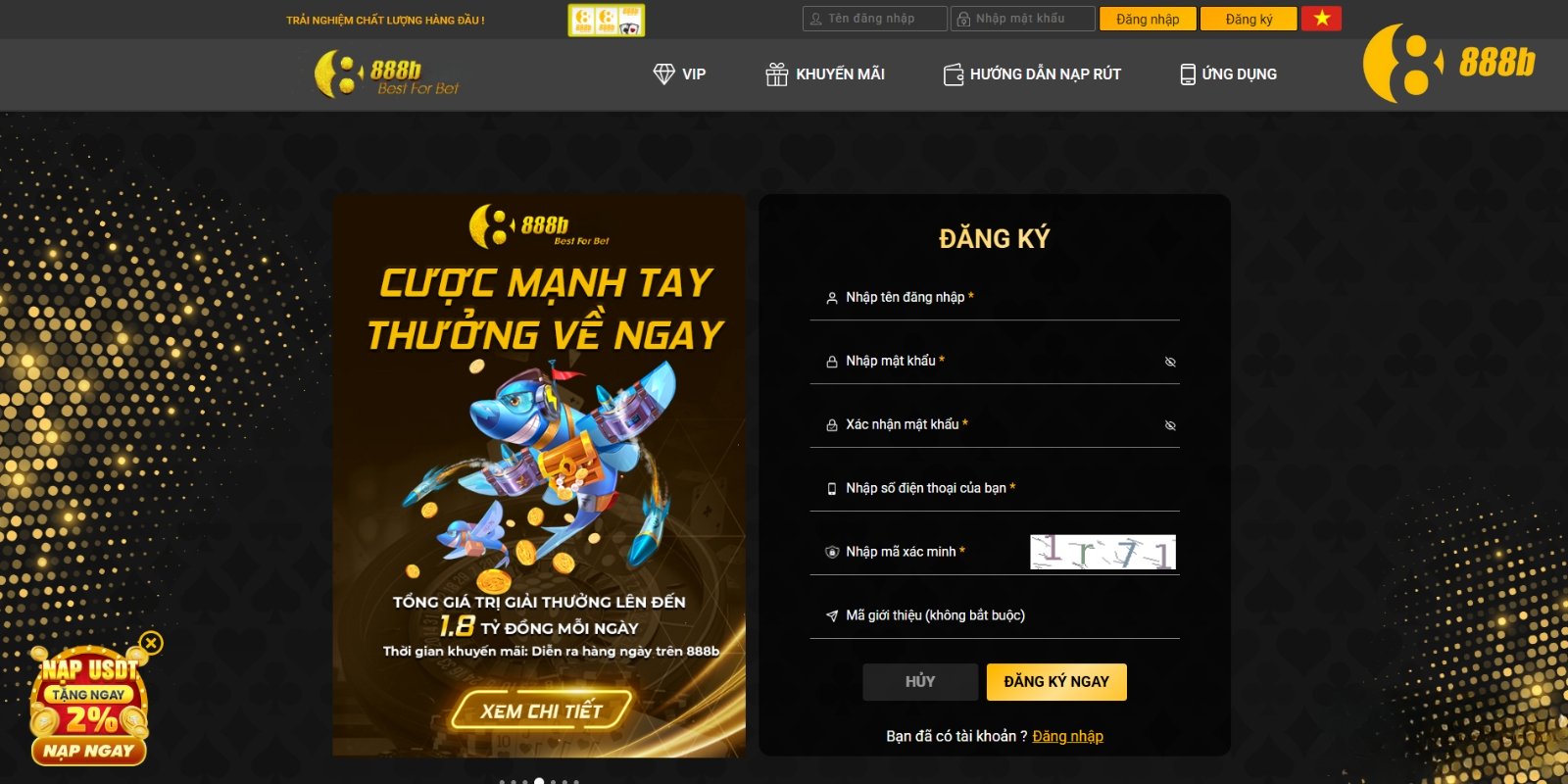
Task: Open Hướng Dẫn Nạp Rút guide
Action: click(1032, 74)
